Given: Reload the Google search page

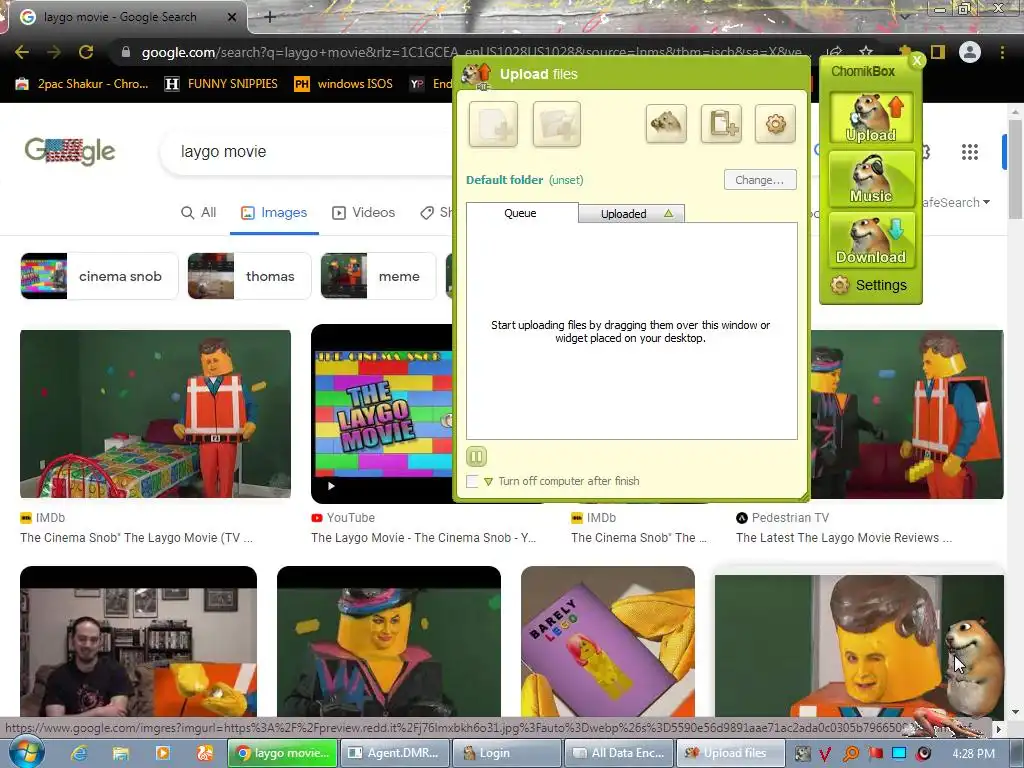Looking at the screenshot, I should pyautogui.click(x=86, y=52).
